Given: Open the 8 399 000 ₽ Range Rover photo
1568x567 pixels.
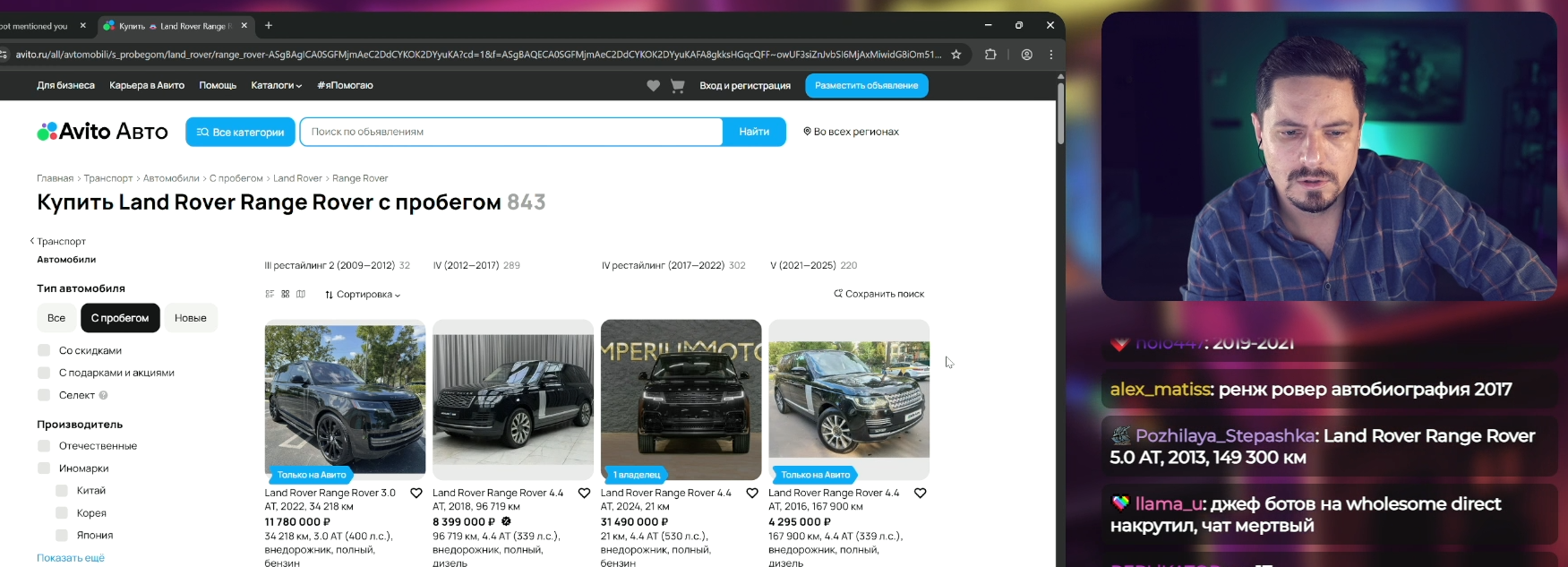Looking at the screenshot, I should (513, 399).
